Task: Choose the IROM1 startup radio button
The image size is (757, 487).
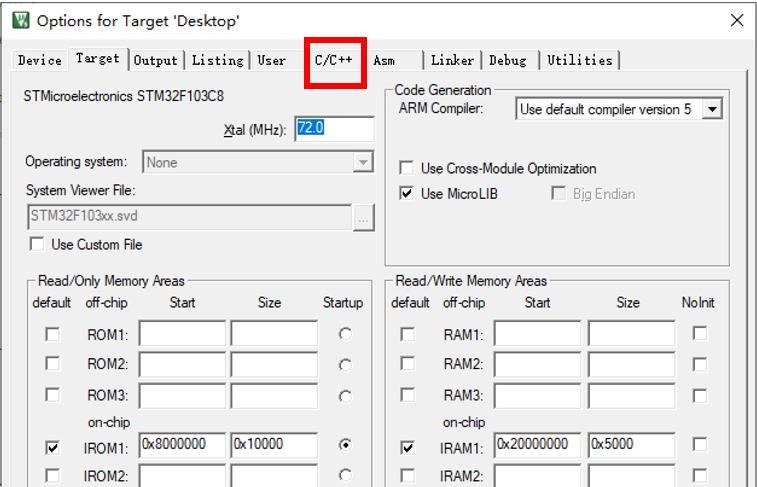Action: tap(345, 445)
